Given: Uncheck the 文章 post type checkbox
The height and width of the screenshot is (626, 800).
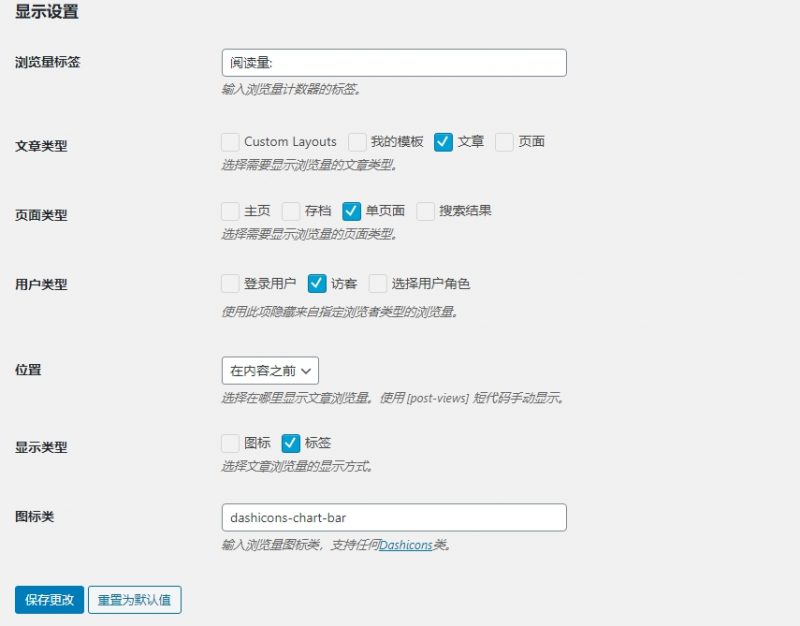Looking at the screenshot, I should coord(444,142).
